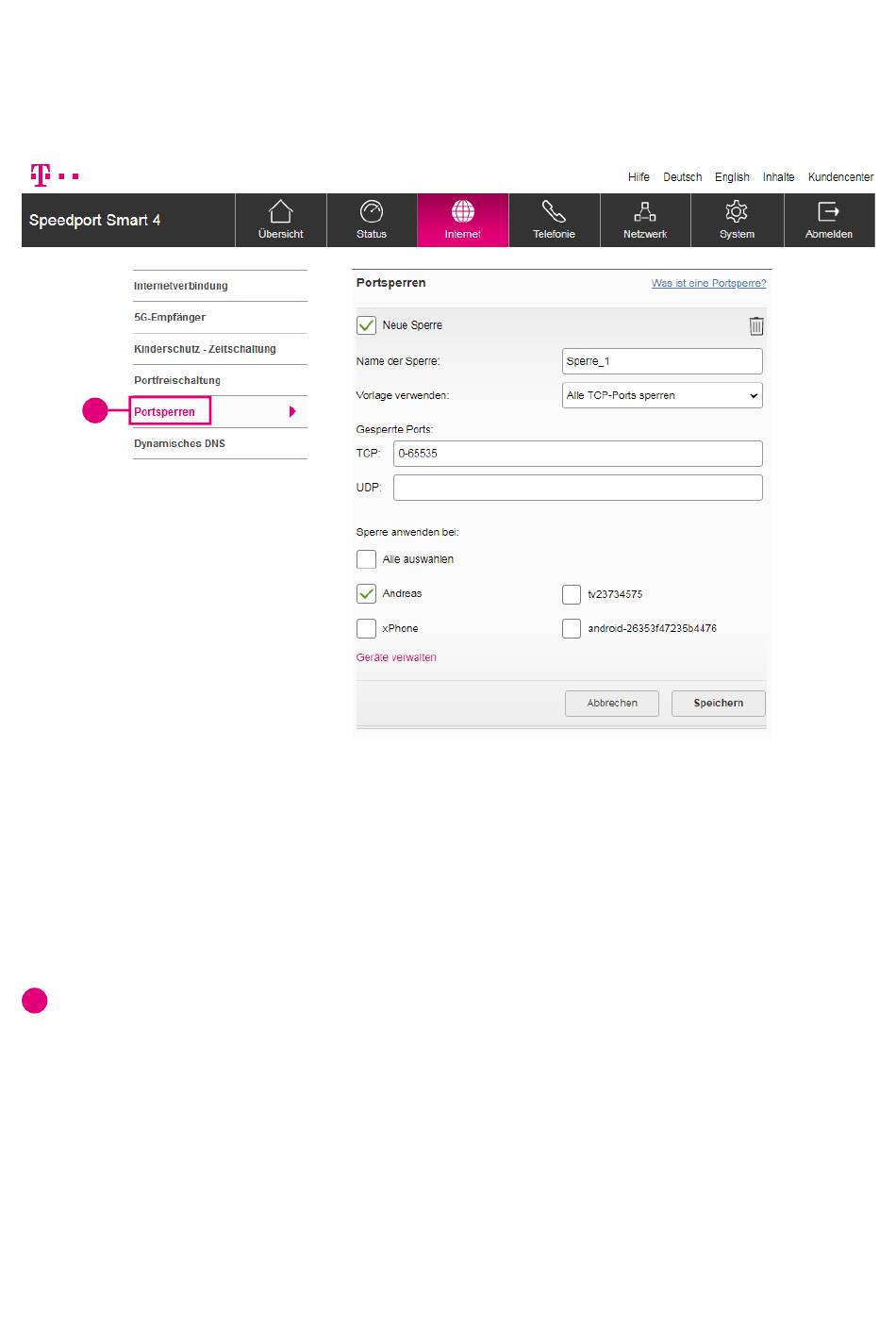Open the Inhalte link

[x=778, y=177]
